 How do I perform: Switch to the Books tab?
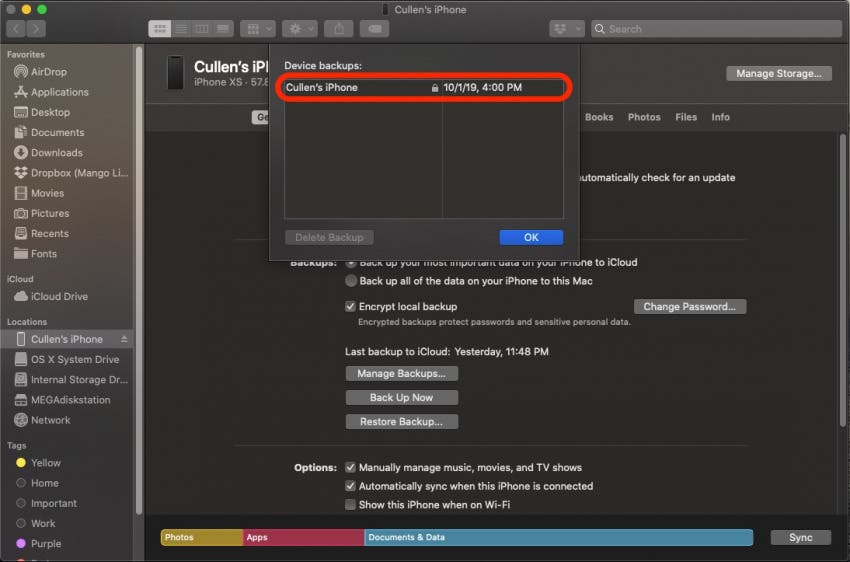coord(599,117)
